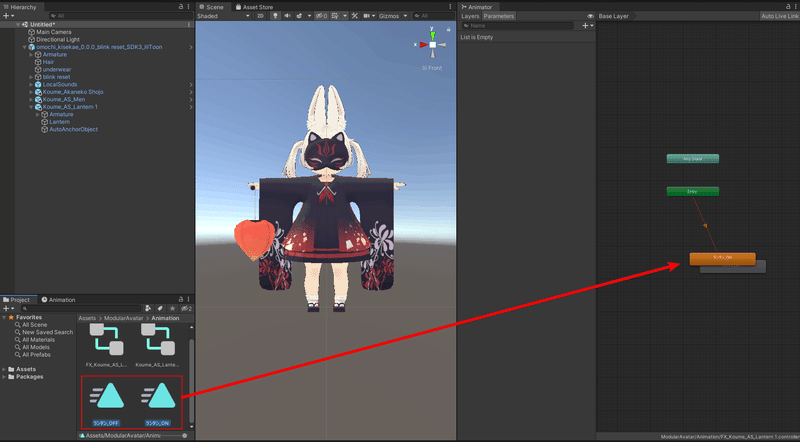Select the Any State node

[692, 159]
